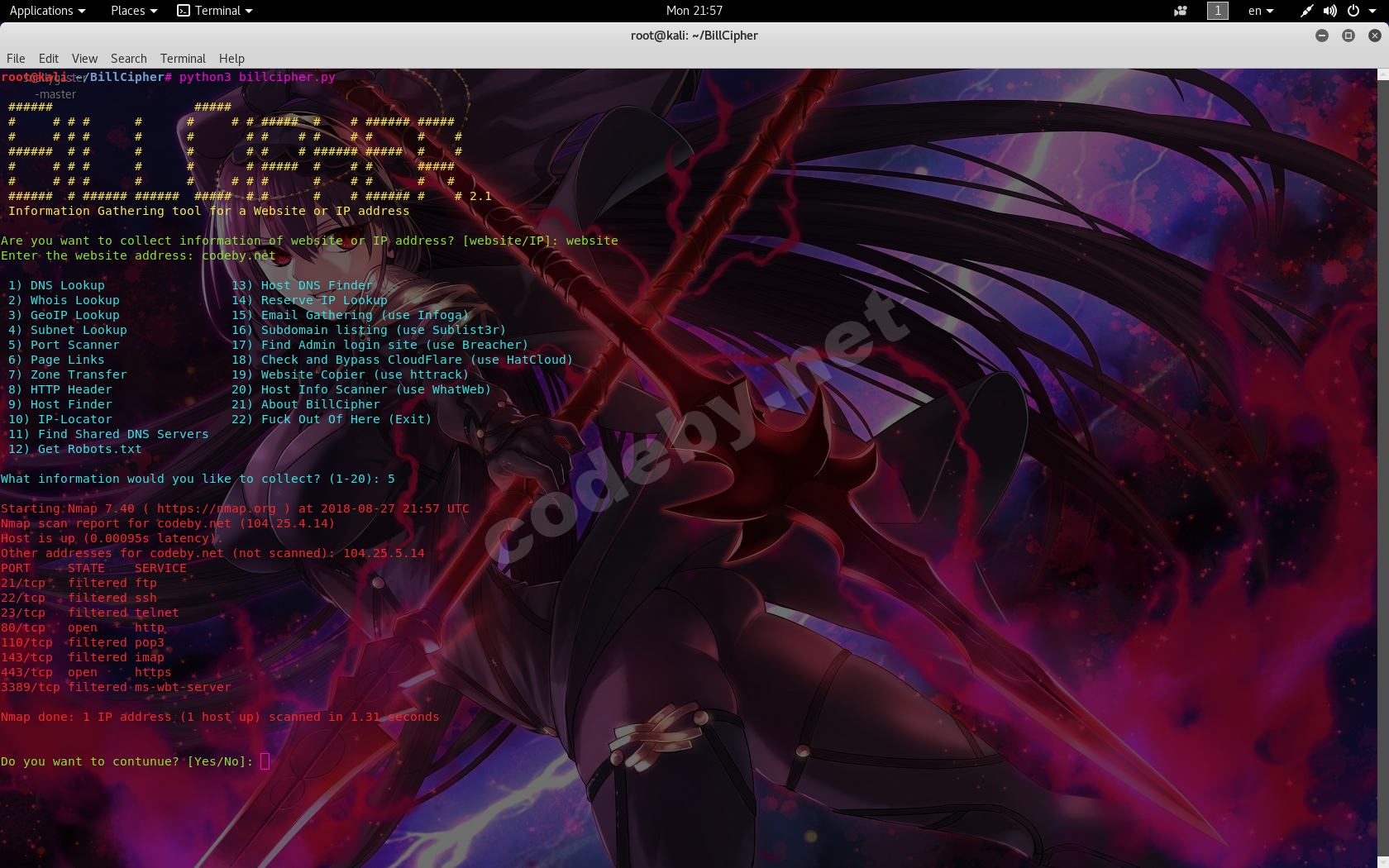Click the '5) Port Scanner' option text
Viewport: 1389px width, 868px height.
coord(64,345)
